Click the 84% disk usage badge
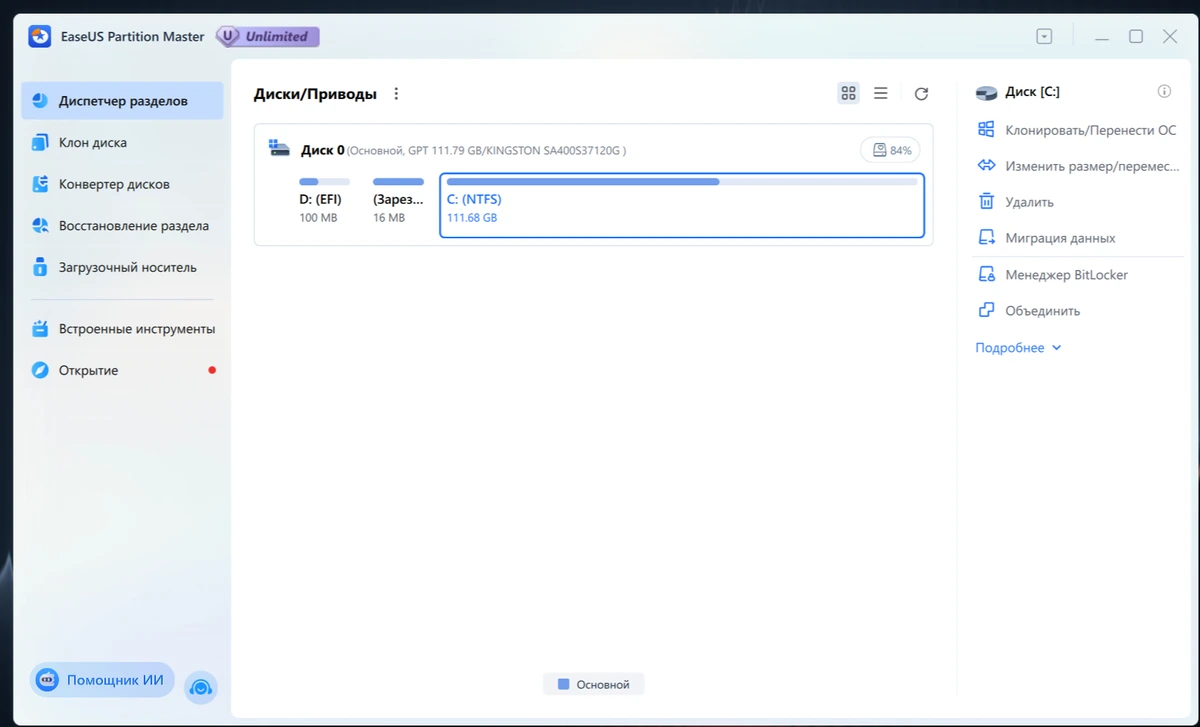 892,150
